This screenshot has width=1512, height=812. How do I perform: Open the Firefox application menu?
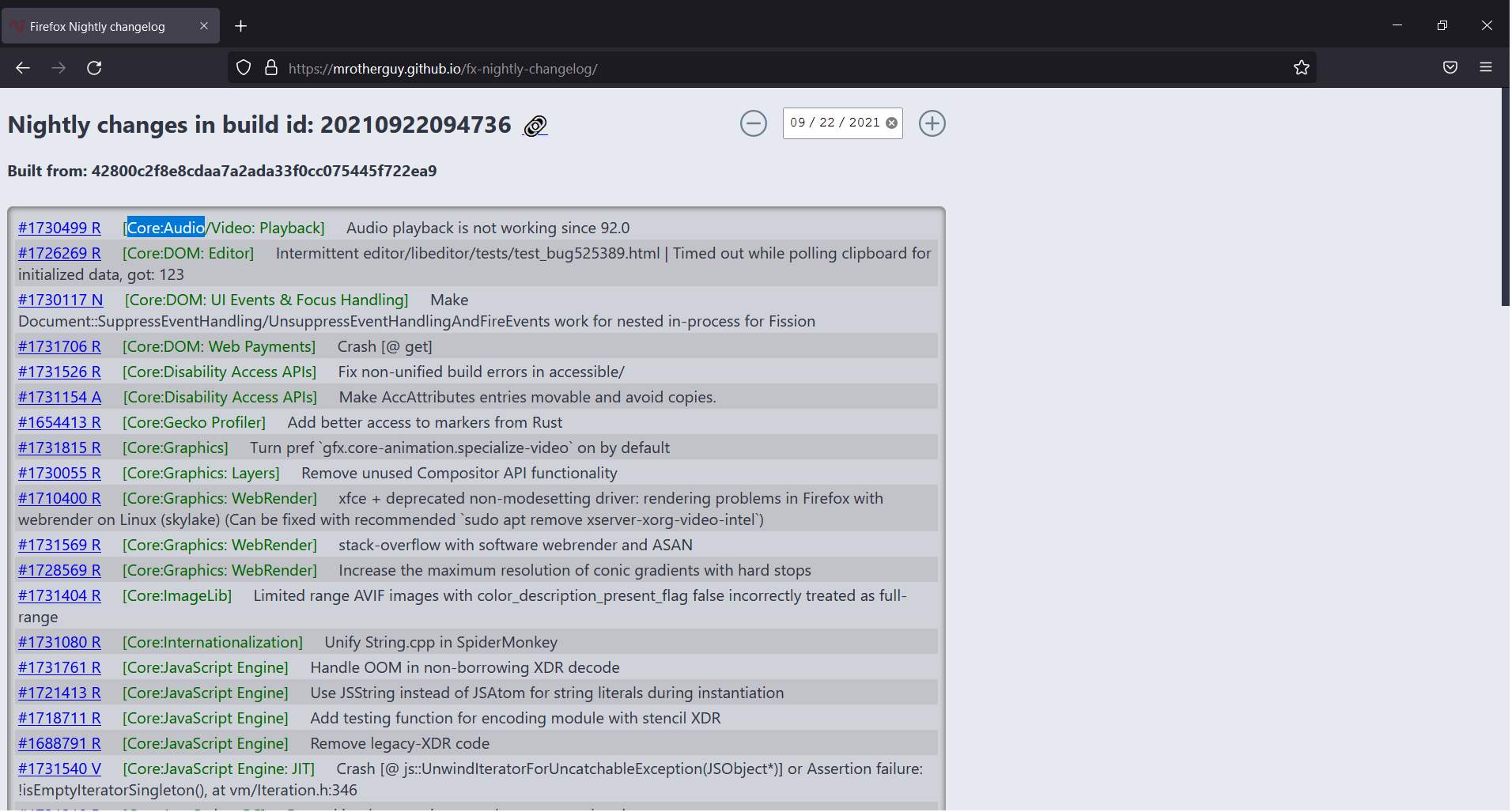[1486, 67]
